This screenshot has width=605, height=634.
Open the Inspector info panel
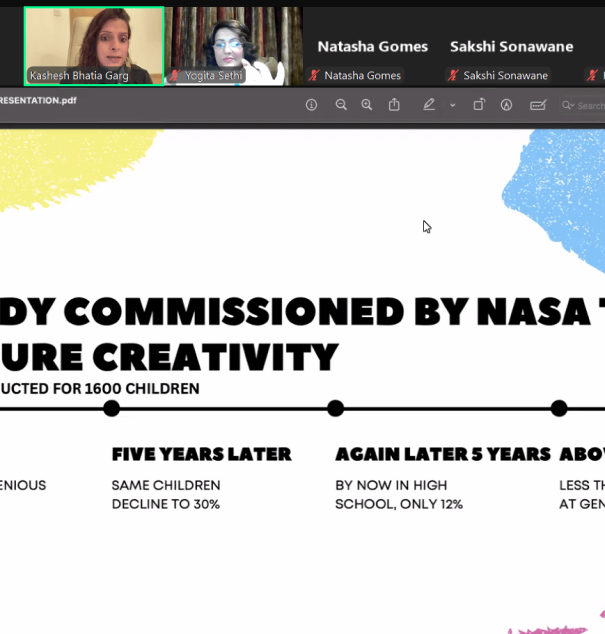tap(311, 105)
